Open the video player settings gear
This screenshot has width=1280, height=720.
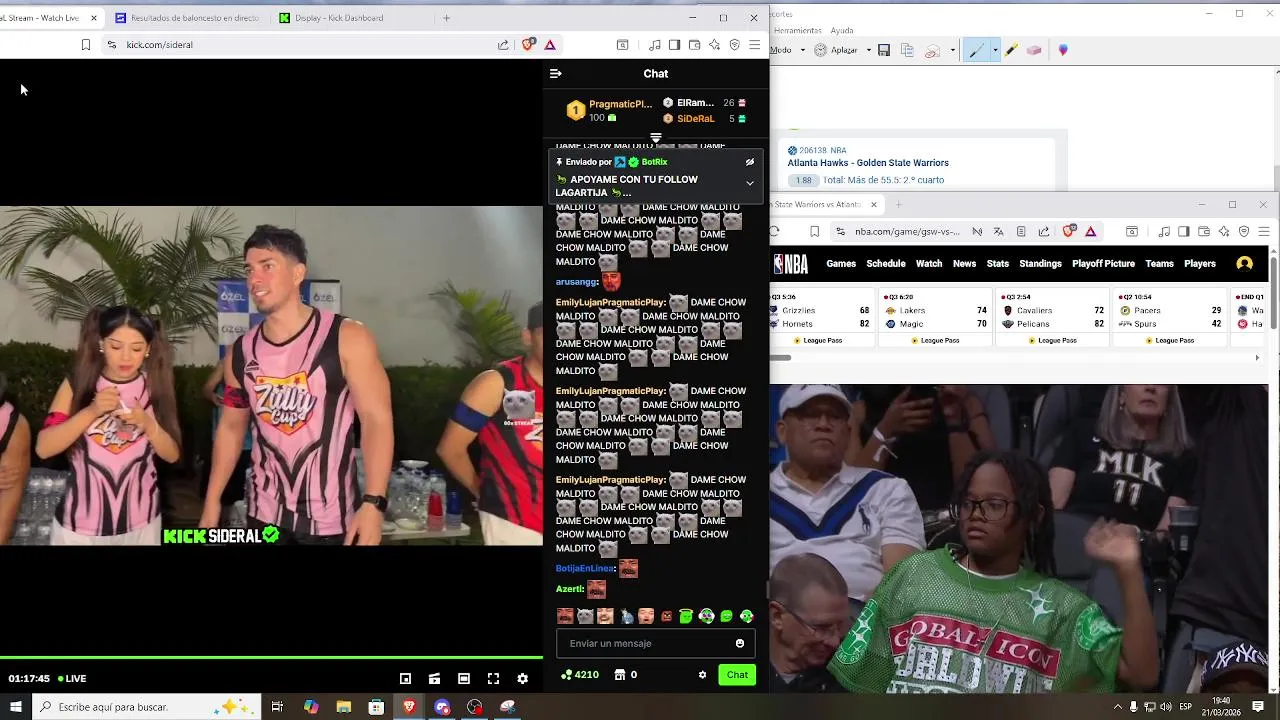[x=522, y=678]
